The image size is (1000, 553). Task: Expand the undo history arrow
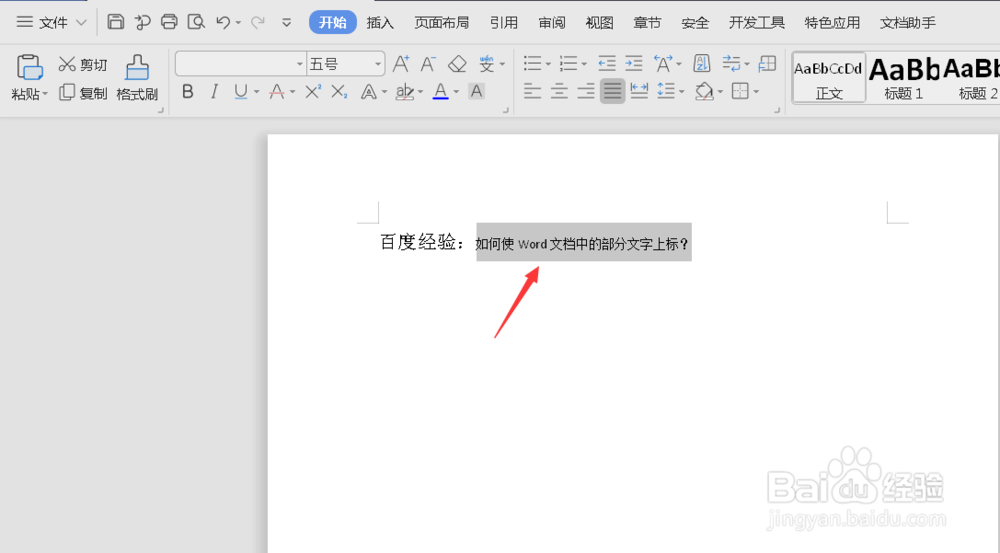[x=238, y=23]
